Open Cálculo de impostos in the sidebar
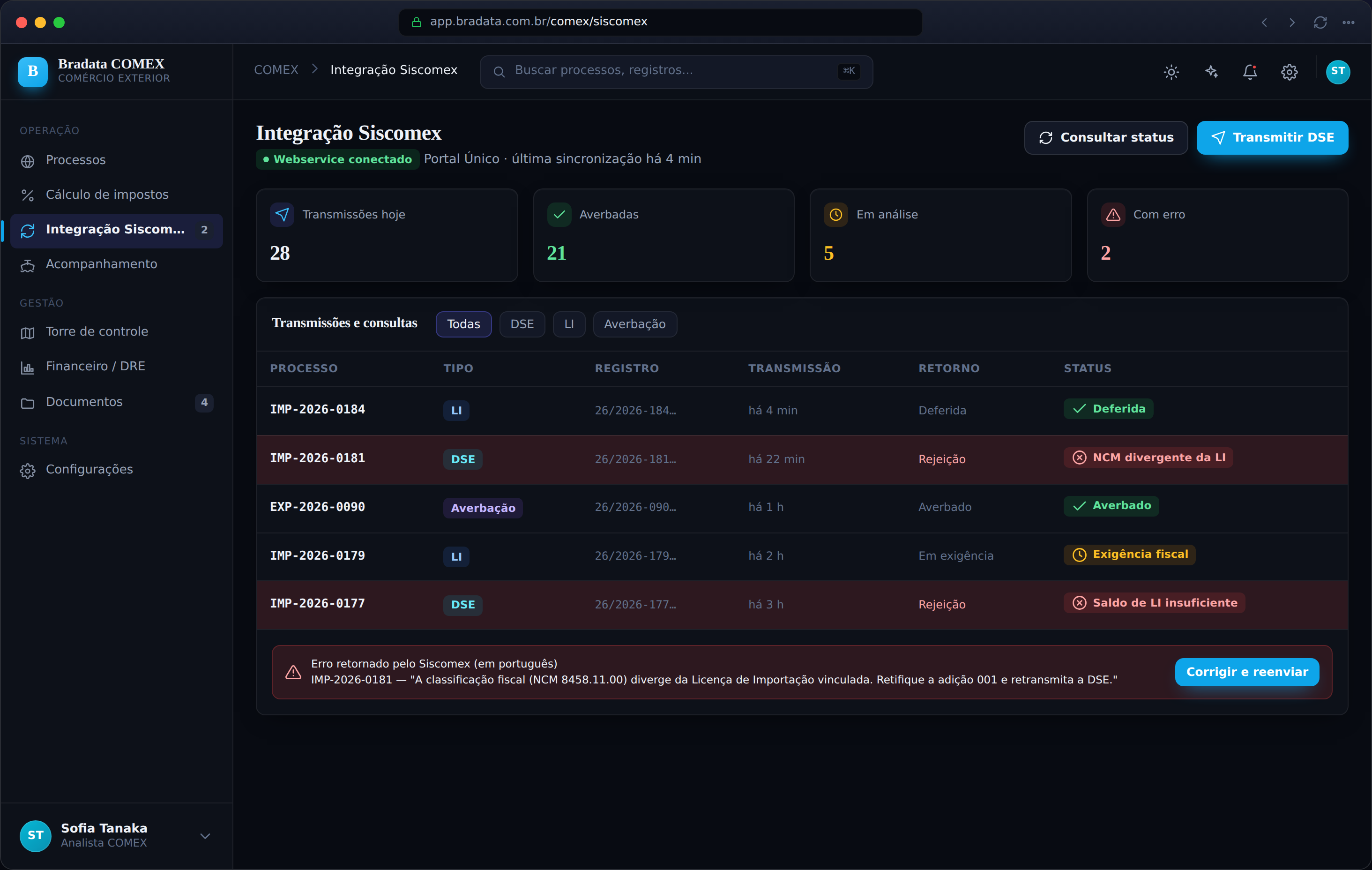1372x870 pixels. pos(116,195)
